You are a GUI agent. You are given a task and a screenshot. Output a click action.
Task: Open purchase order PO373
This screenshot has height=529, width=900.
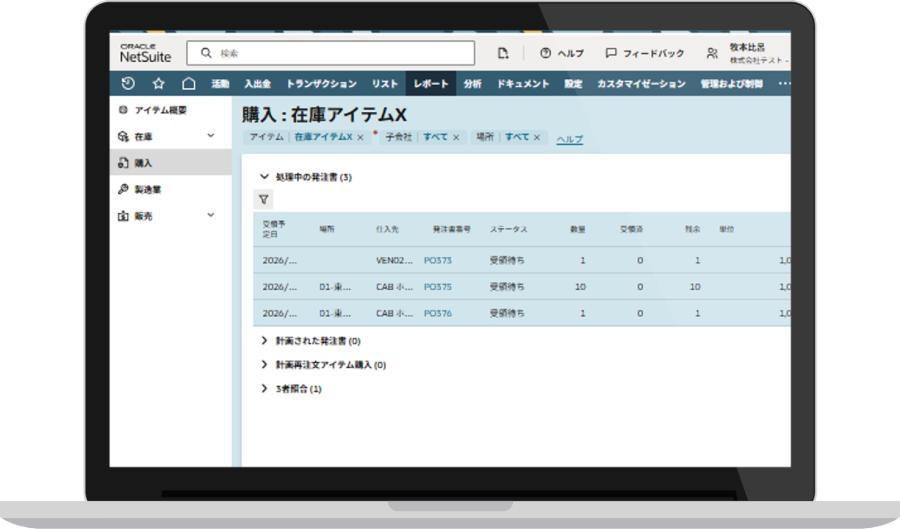pyautogui.click(x=438, y=260)
